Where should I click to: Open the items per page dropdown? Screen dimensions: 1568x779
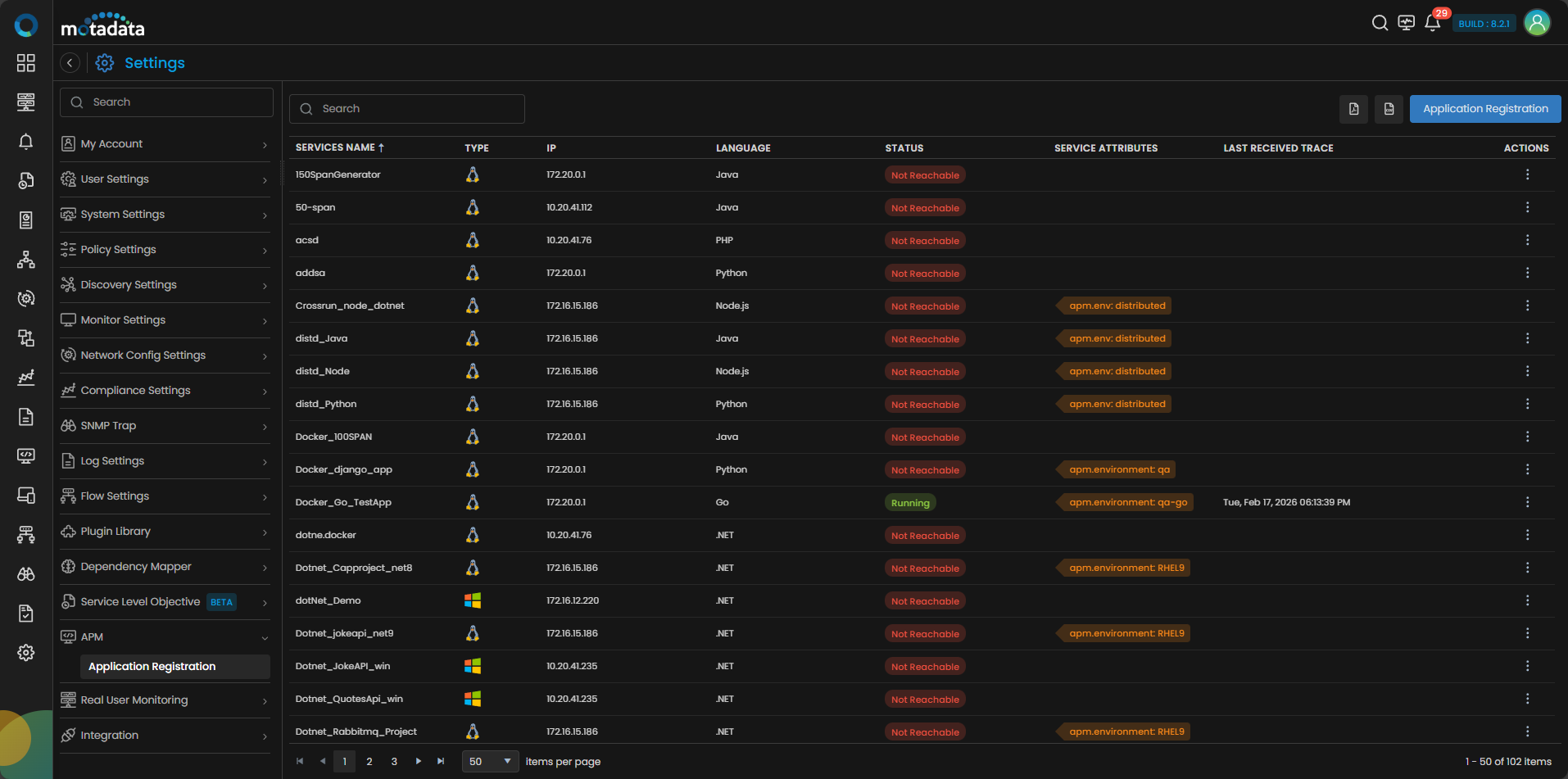[490, 761]
